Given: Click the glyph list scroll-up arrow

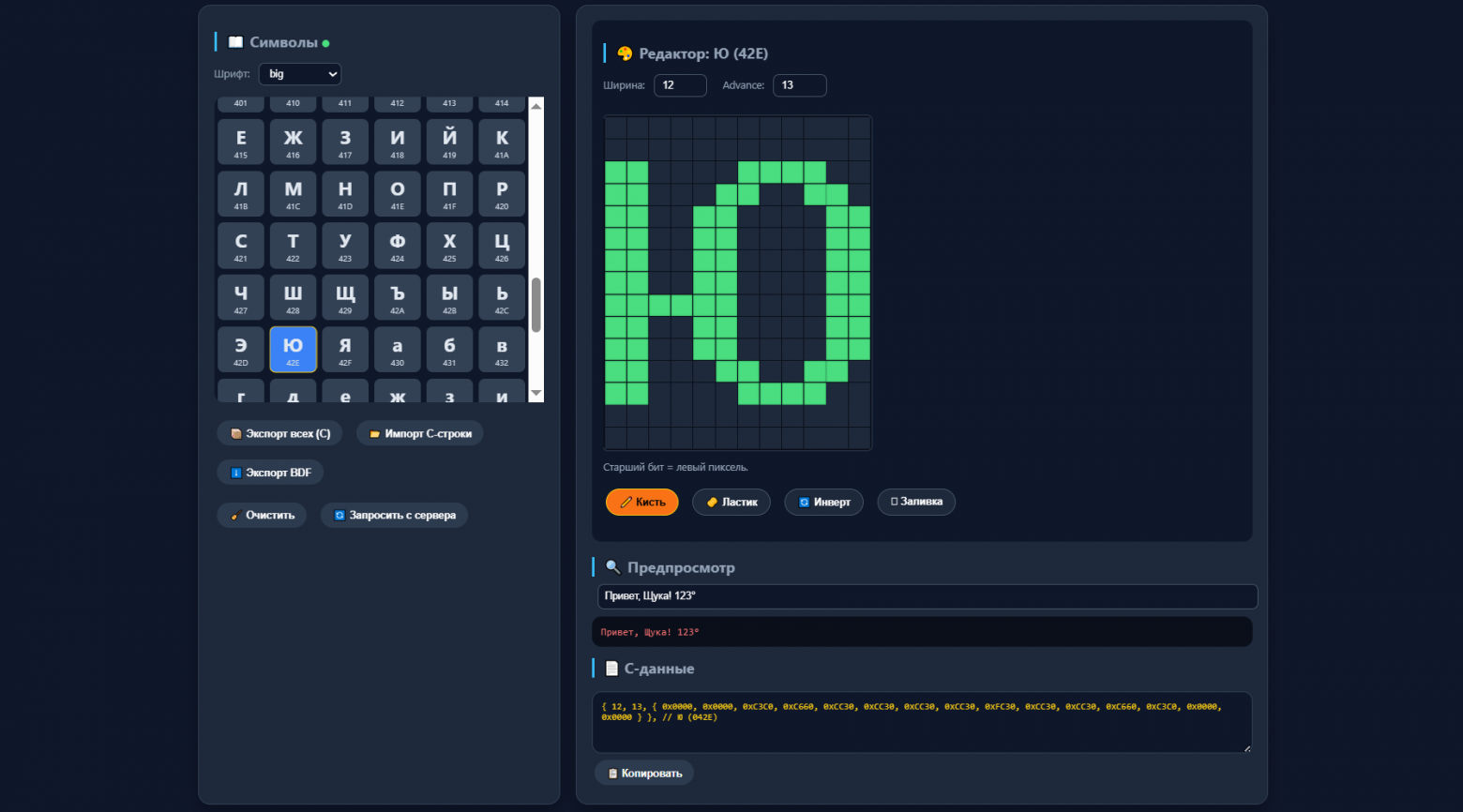Looking at the screenshot, I should pyautogui.click(x=536, y=106).
